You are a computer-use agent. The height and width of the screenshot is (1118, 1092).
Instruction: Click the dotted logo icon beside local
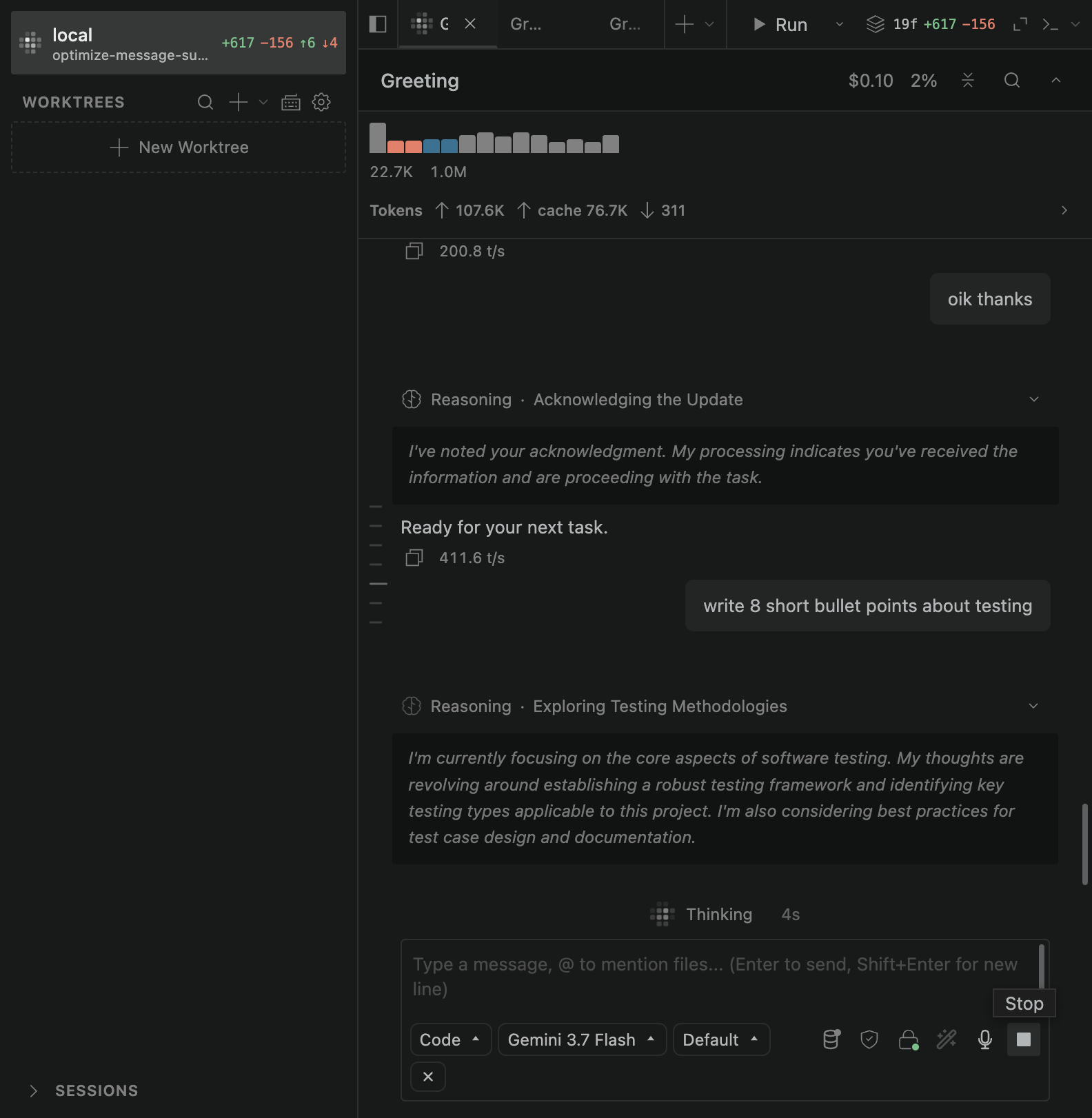[30, 43]
